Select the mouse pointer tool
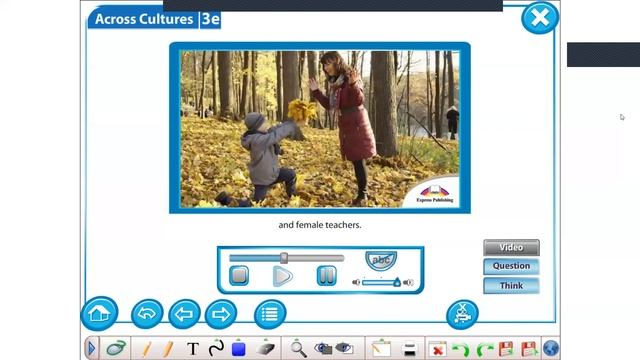640x360 pixels. click(116, 348)
